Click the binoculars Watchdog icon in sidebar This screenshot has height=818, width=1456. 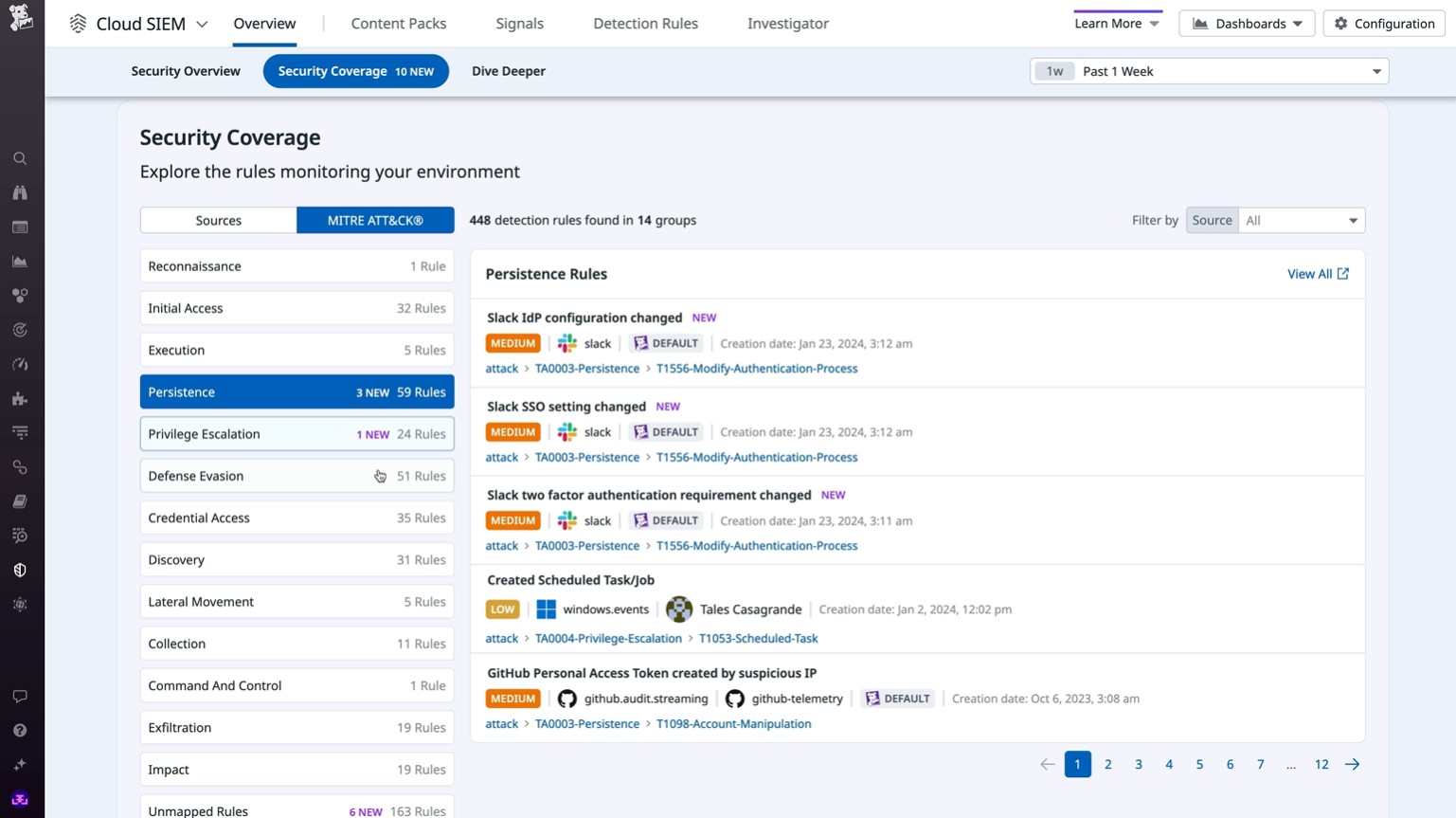point(19,192)
